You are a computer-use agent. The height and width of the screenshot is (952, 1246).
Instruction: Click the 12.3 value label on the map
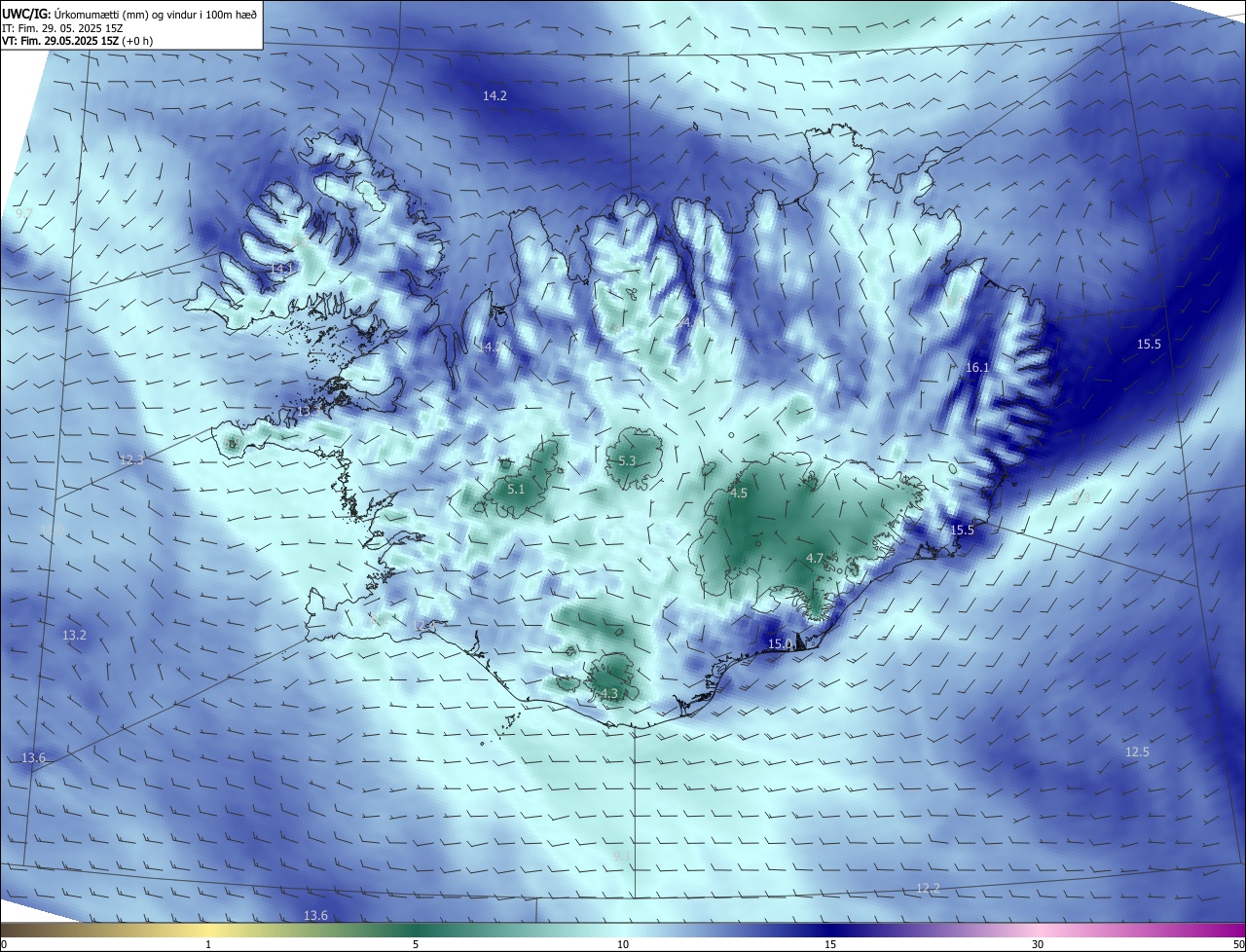pos(131,459)
